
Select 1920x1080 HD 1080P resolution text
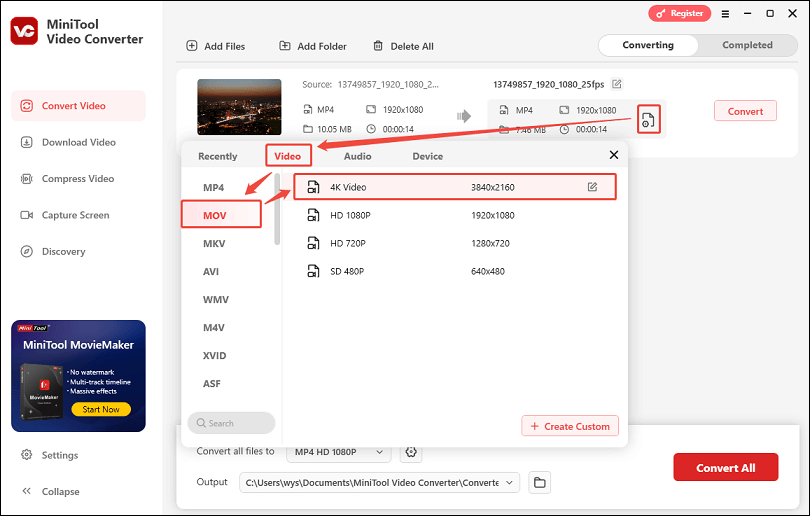tap(493, 215)
